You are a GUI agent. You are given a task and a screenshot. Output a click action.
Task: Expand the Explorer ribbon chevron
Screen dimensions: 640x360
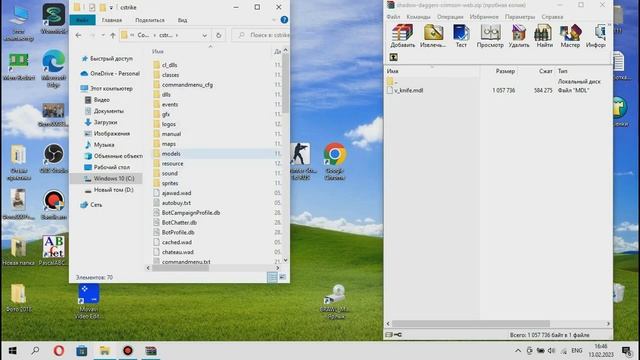click(x=274, y=20)
